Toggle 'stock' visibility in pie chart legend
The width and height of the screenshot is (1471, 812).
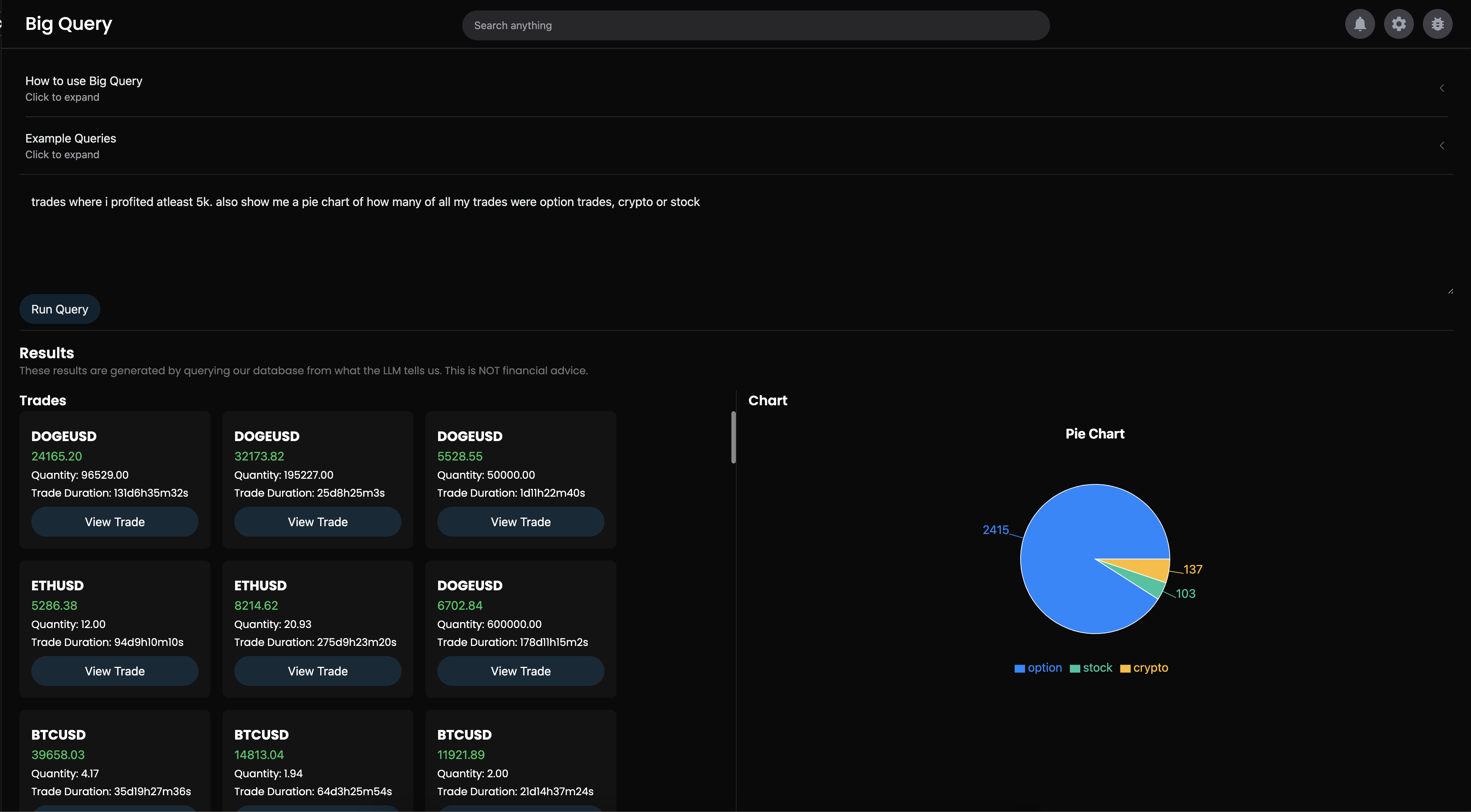pyautogui.click(x=1097, y=668)
